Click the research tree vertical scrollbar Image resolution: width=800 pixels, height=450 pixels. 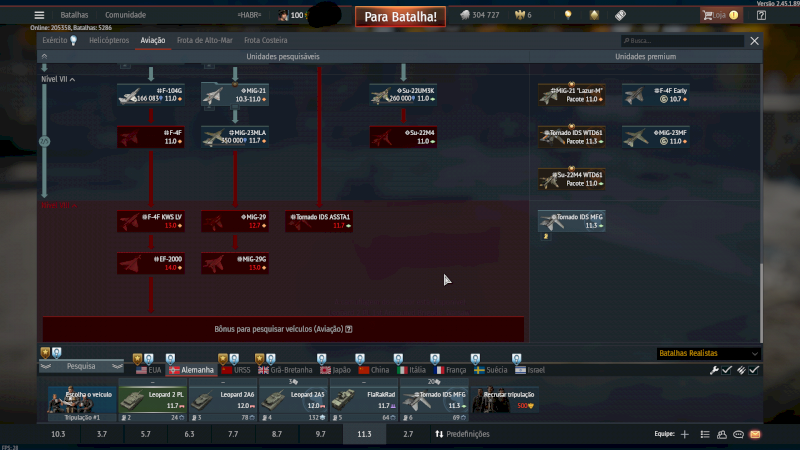point(761,300)
